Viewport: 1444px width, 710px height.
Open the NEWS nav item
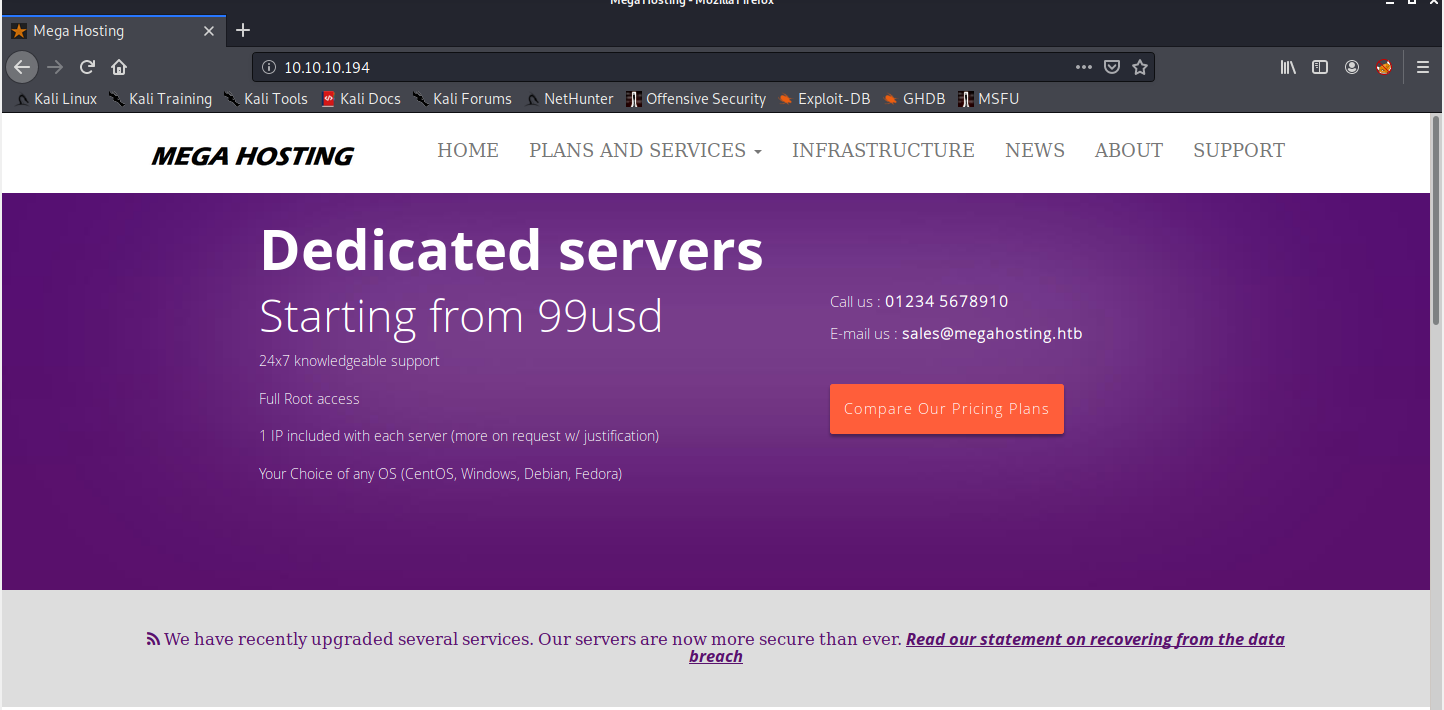click(1035, 151)
